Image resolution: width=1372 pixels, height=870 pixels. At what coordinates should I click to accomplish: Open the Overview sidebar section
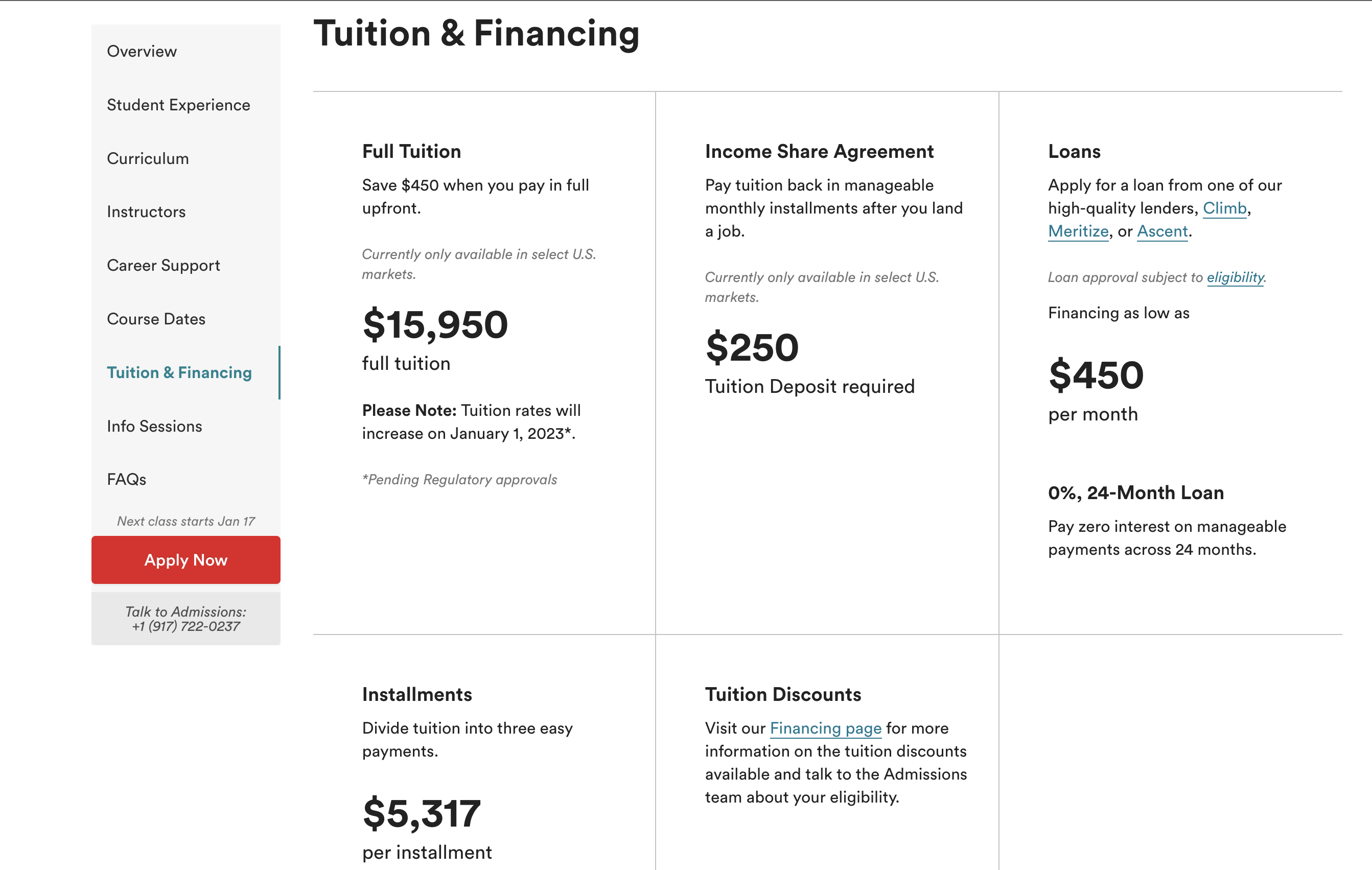[142, 51]
